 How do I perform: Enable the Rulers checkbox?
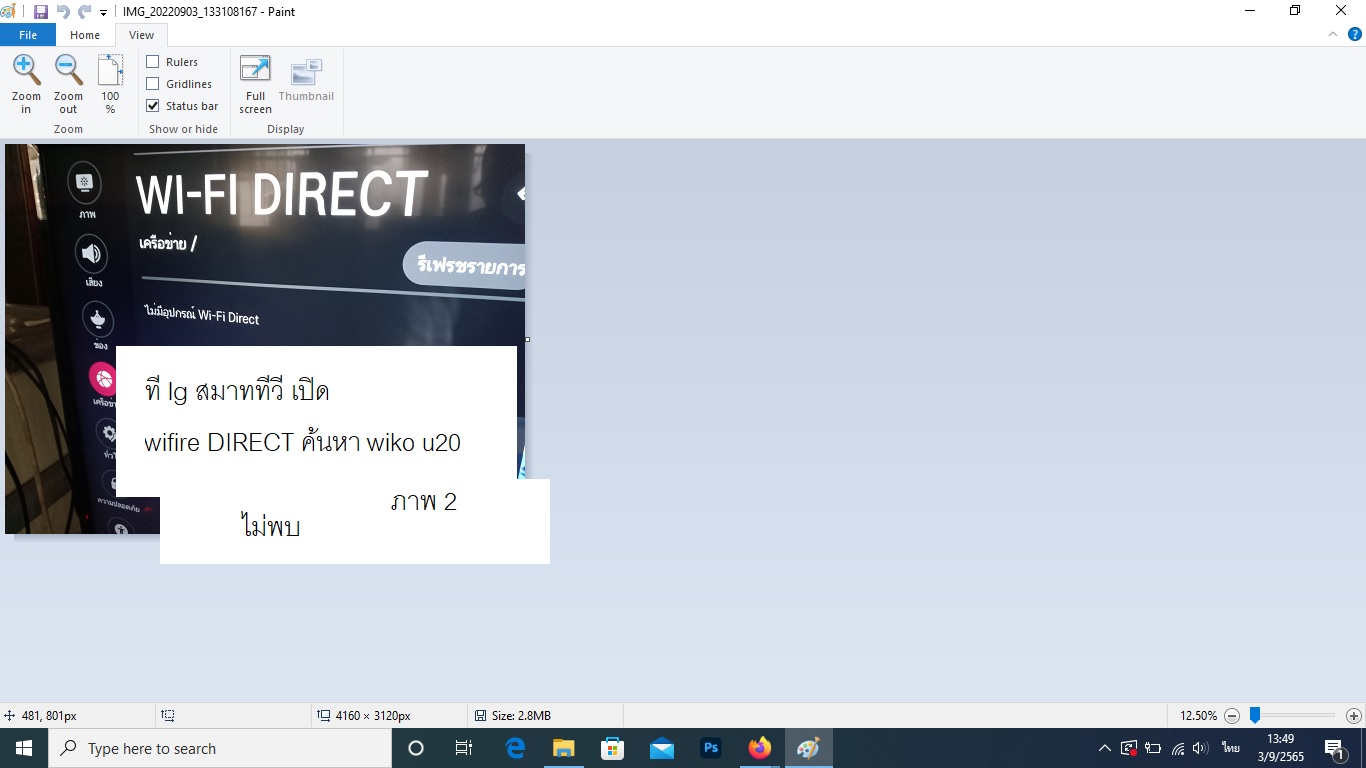click(153, 62)
